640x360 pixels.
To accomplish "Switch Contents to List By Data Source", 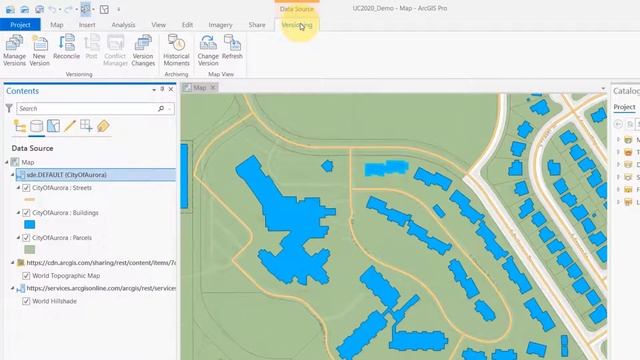I will 36,126.
